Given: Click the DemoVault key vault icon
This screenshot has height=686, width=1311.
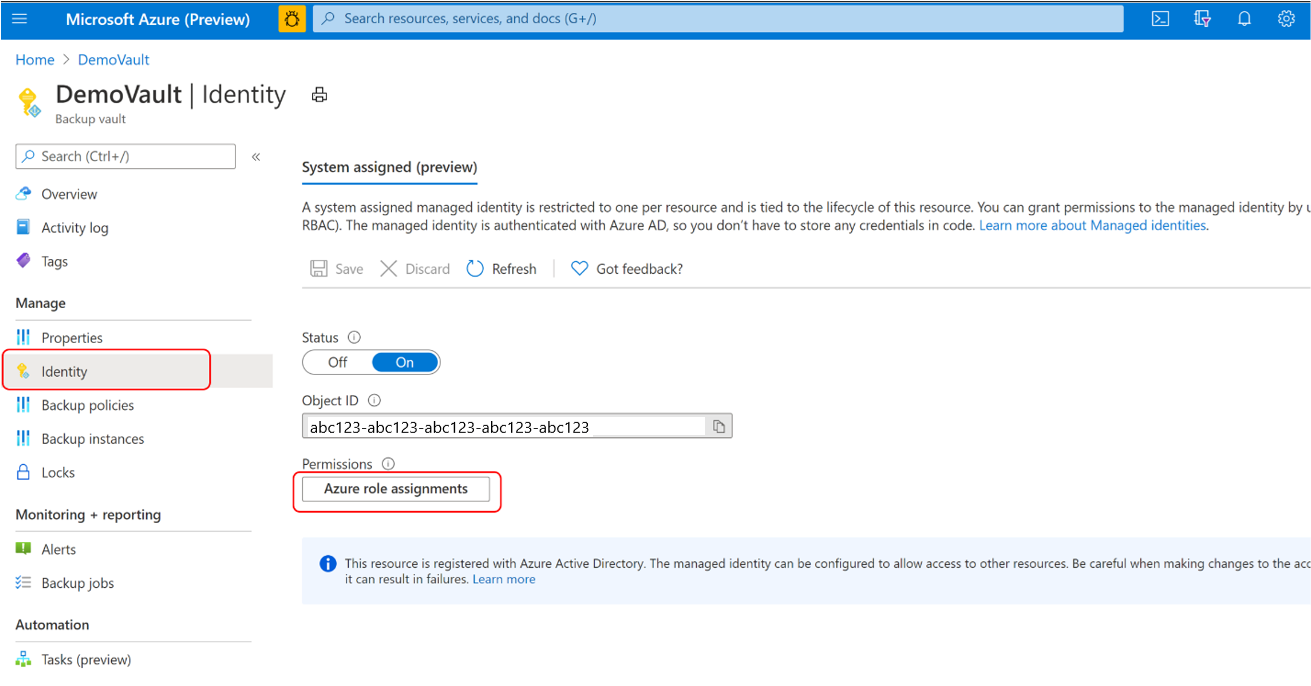Looking at the screenshot, I should click(x=30, y=102).
